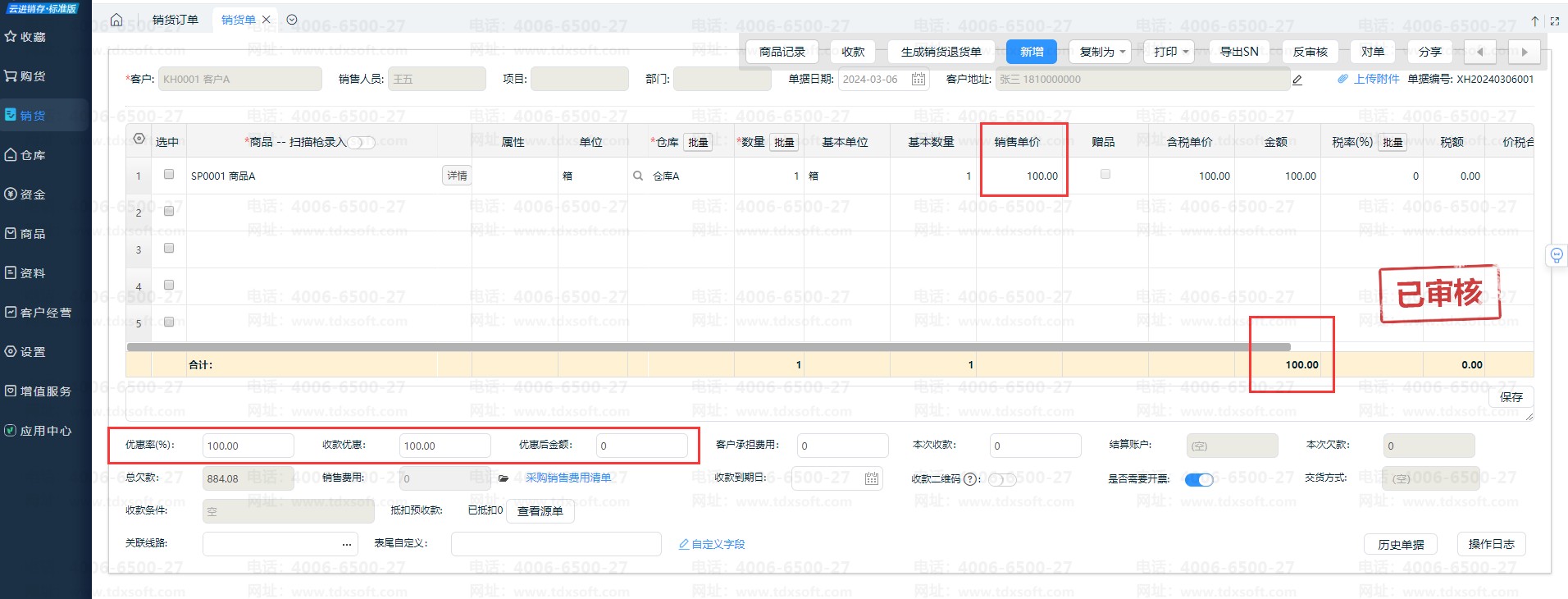Open tab list dropdown after 销货单 tab
1568x599 pixels.
coord(292,20)
